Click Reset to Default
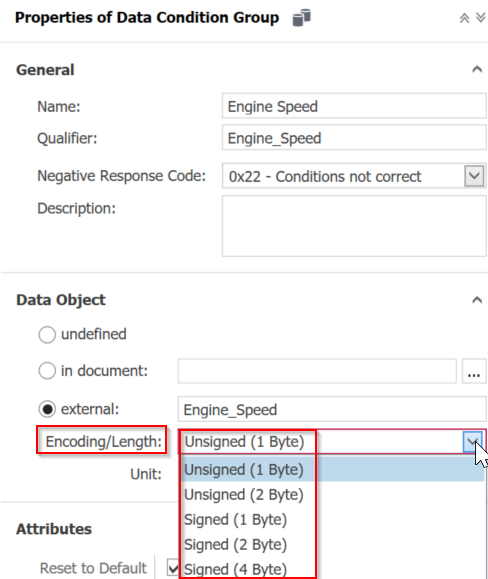The image size is (488, 579). click(x=93, y=568)
